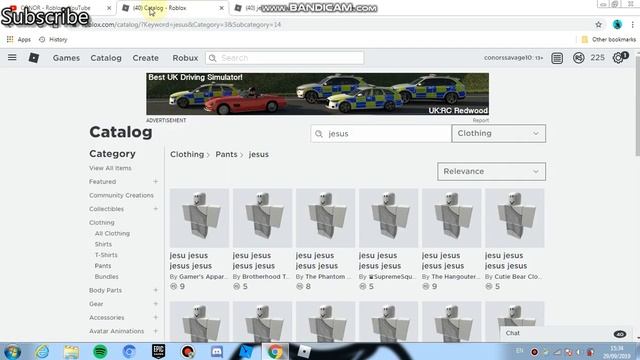Click Clothing in the breadcrumb
The width and height of the screenshot is (640, 360).
coord(187,155)
